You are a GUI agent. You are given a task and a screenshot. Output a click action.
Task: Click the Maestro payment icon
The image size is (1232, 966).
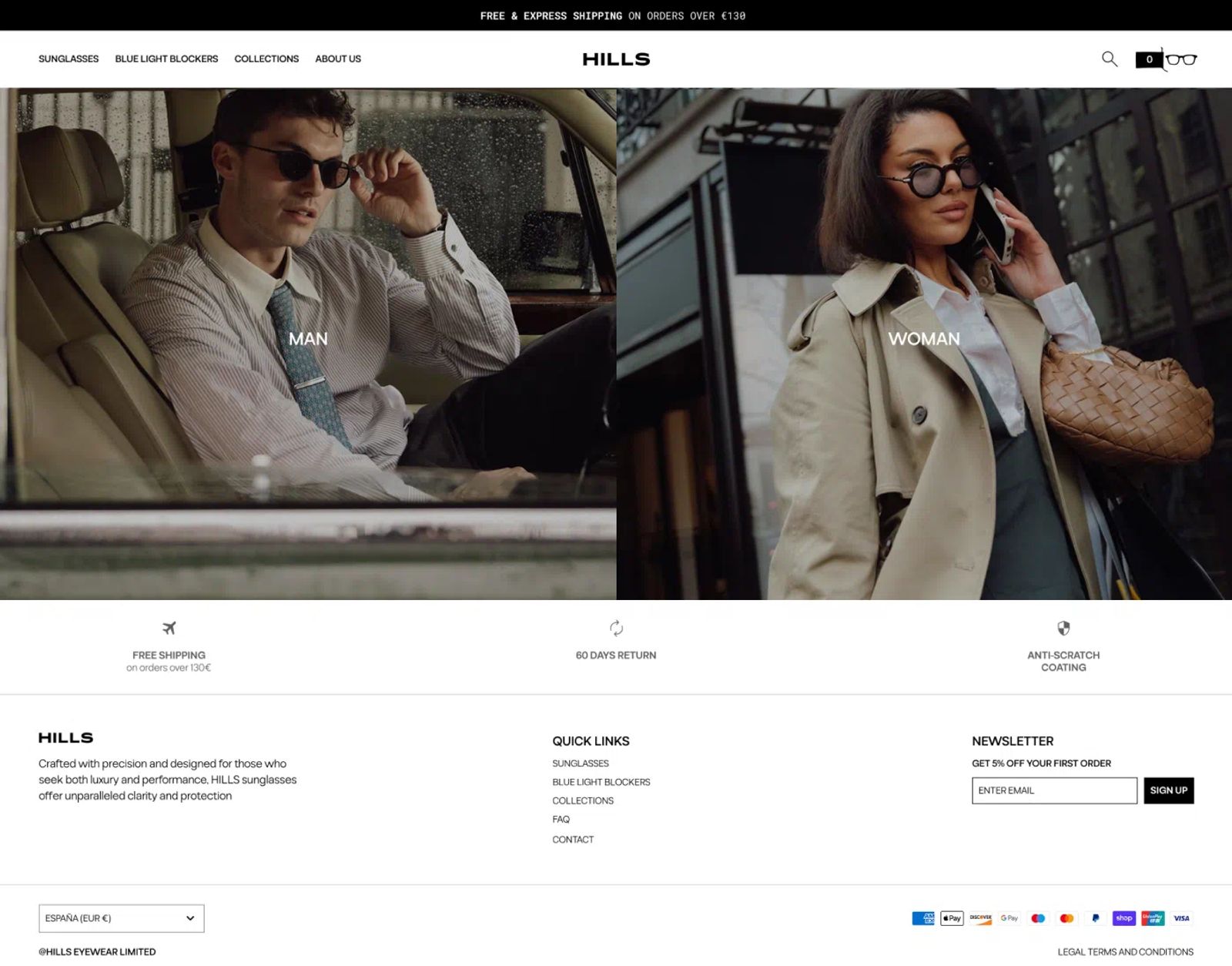click(x=1038, y=918)
